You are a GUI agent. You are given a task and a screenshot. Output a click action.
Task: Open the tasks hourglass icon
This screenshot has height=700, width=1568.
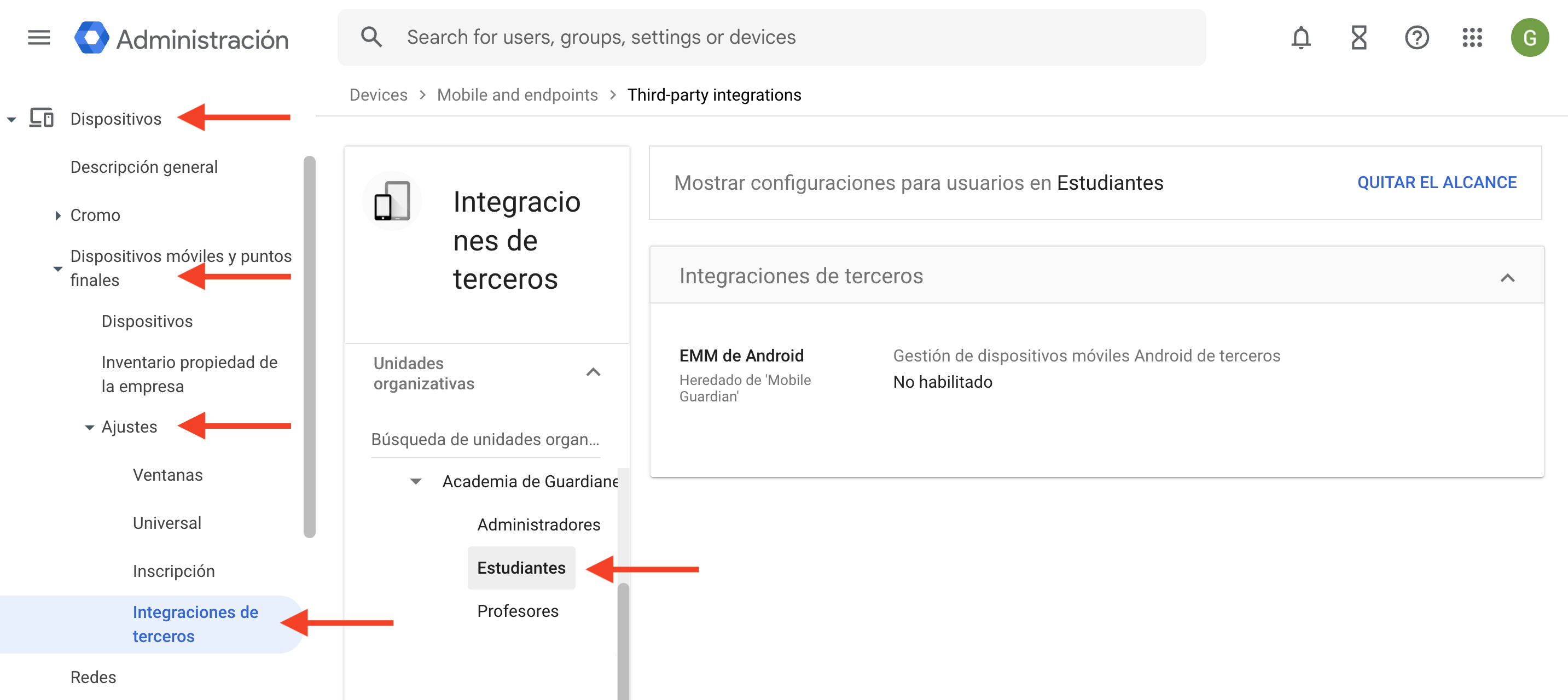click(1358, 38)
